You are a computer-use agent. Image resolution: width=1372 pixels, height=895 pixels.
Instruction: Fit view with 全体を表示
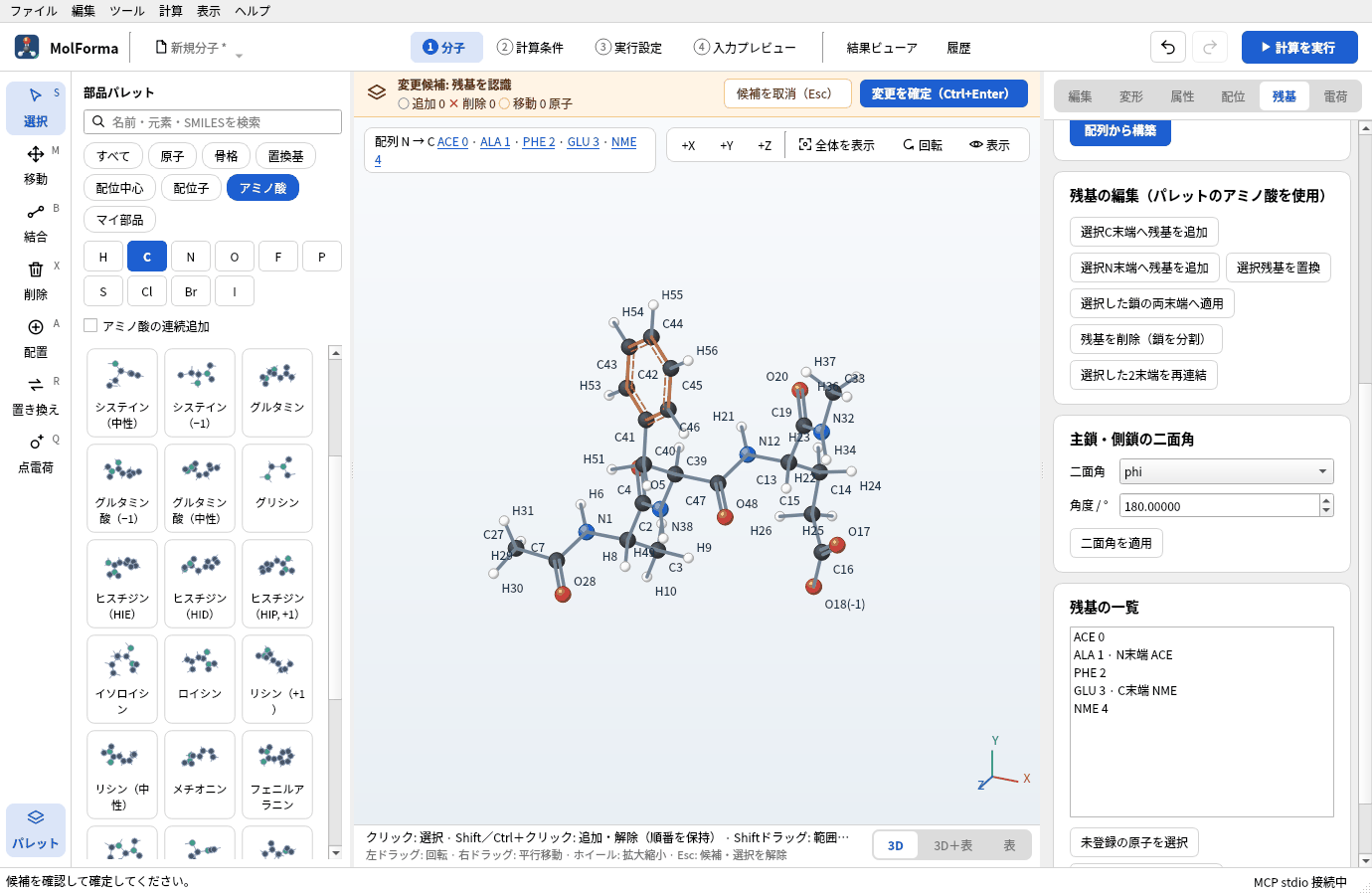click(836, 145)
